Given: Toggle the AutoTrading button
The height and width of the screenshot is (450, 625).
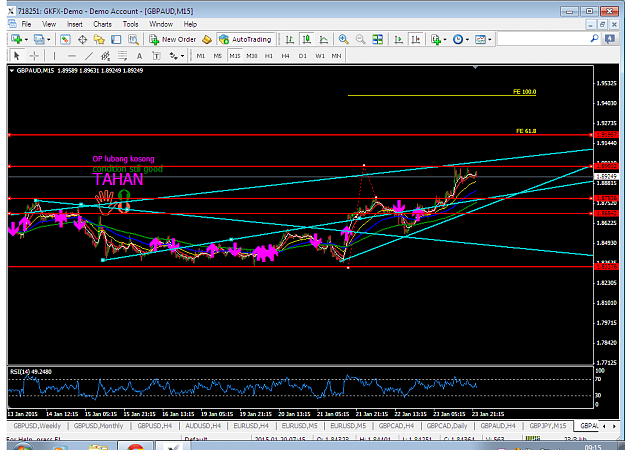Looking at the screenshot, I should coord(246,39).
